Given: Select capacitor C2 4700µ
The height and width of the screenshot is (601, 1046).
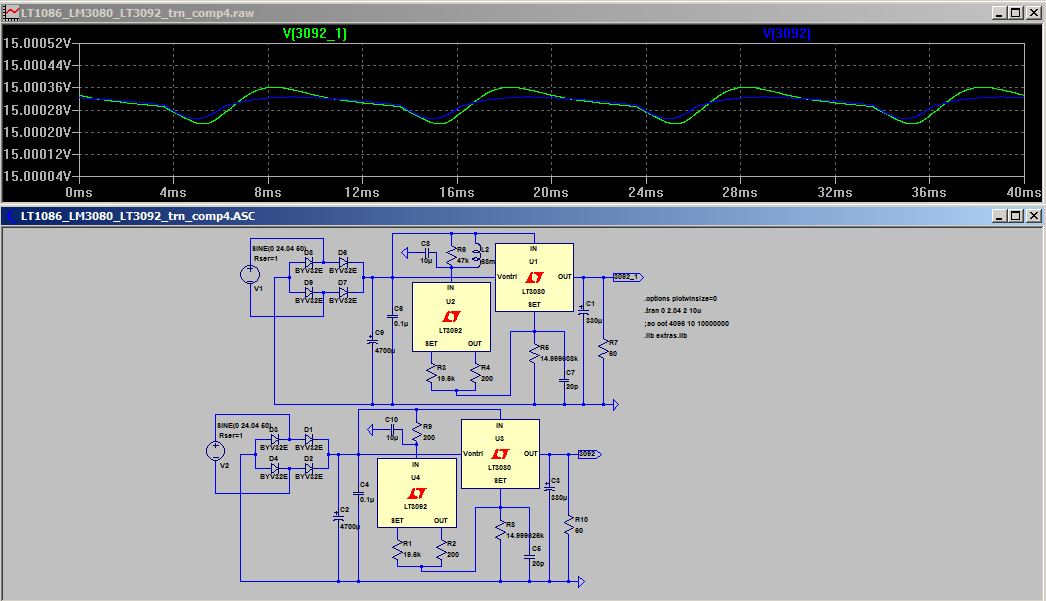Looking at the screenshot, I should coord(338,518).
